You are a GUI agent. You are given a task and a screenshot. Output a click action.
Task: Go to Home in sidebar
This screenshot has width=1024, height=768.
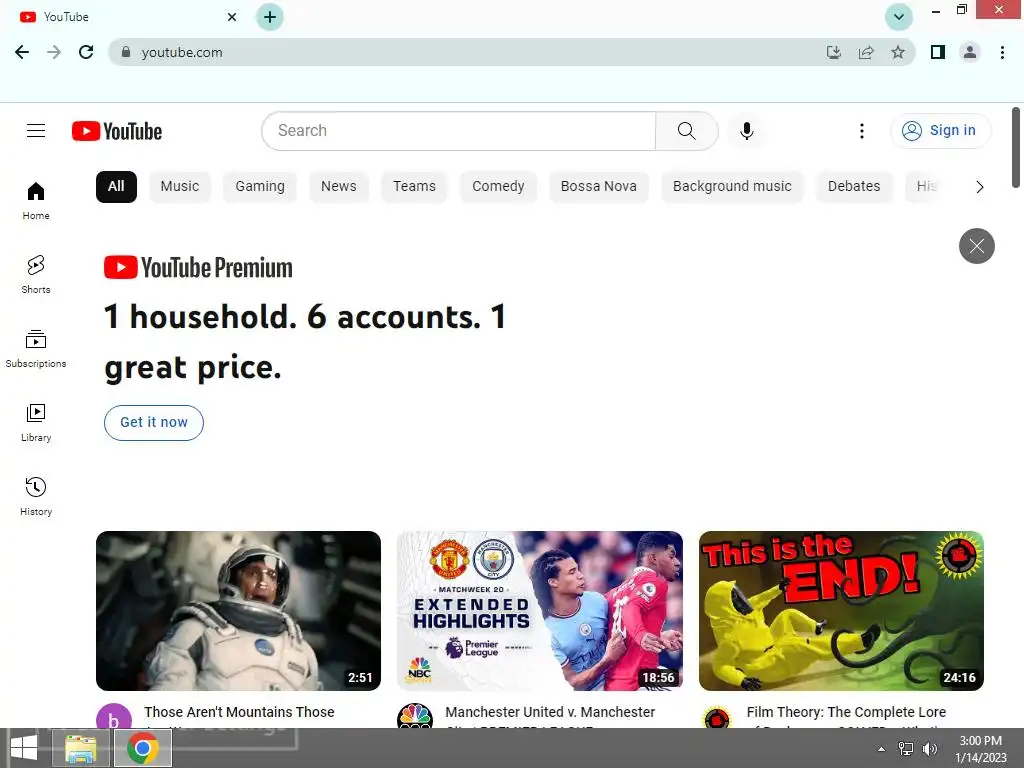pyautogui.click(x=36, y=200)
